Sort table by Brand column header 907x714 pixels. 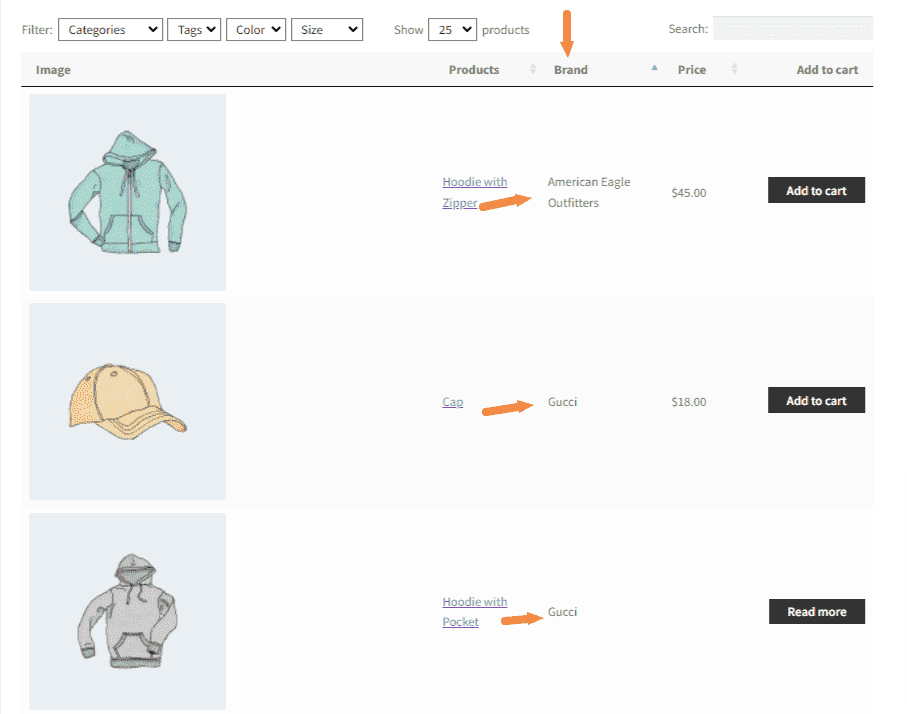tap(570, 70)
